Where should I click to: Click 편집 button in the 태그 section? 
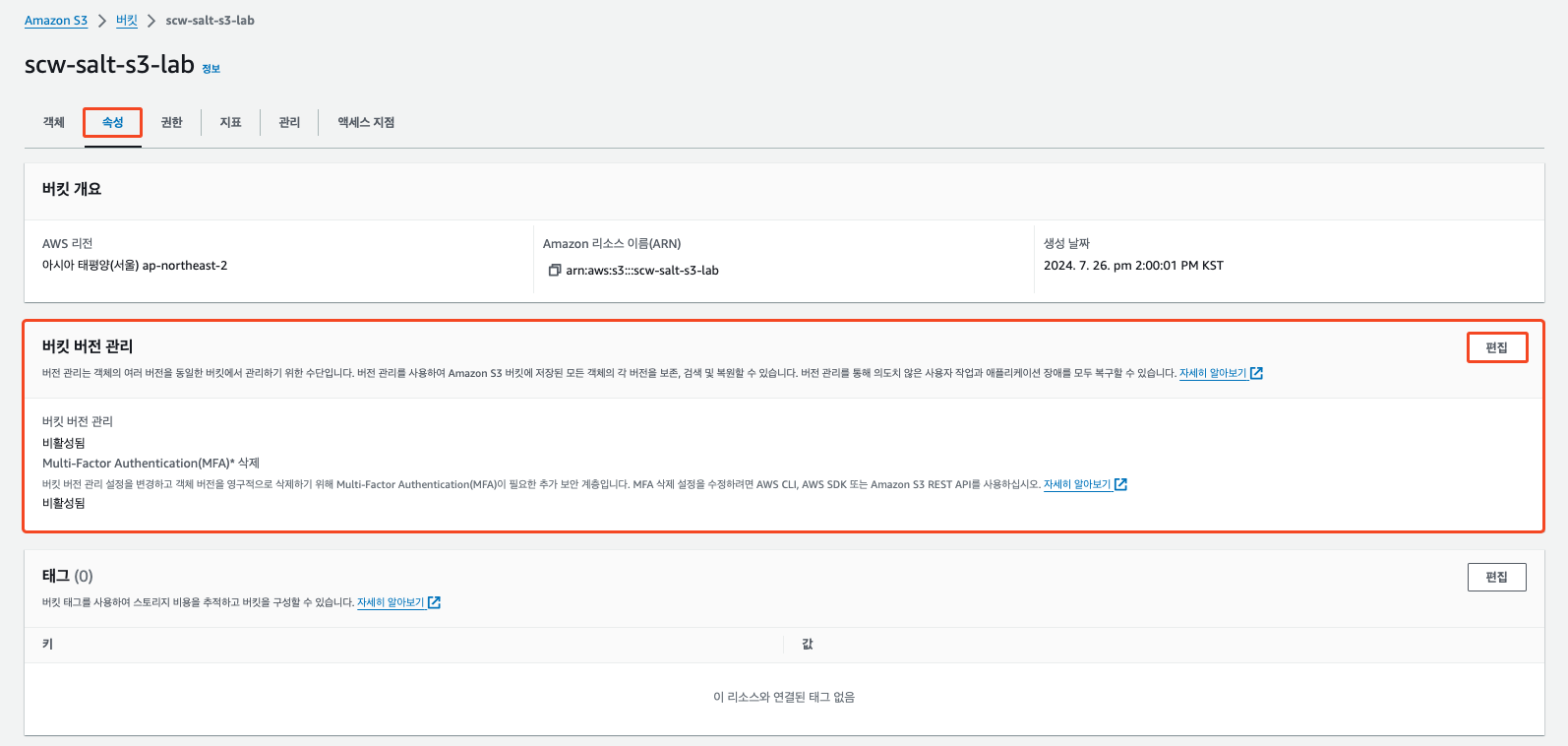click(1496, 577)
